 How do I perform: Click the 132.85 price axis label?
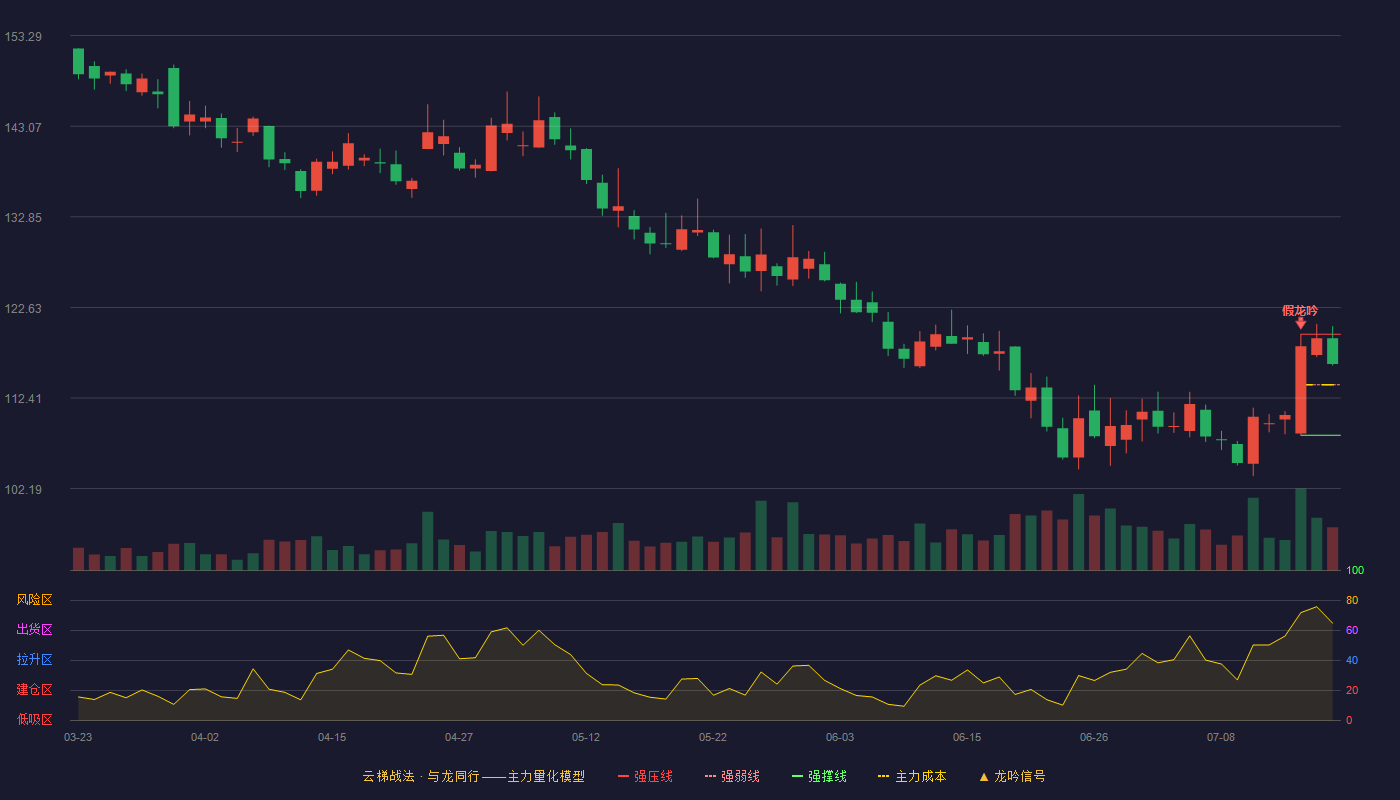tap(23, 218)
